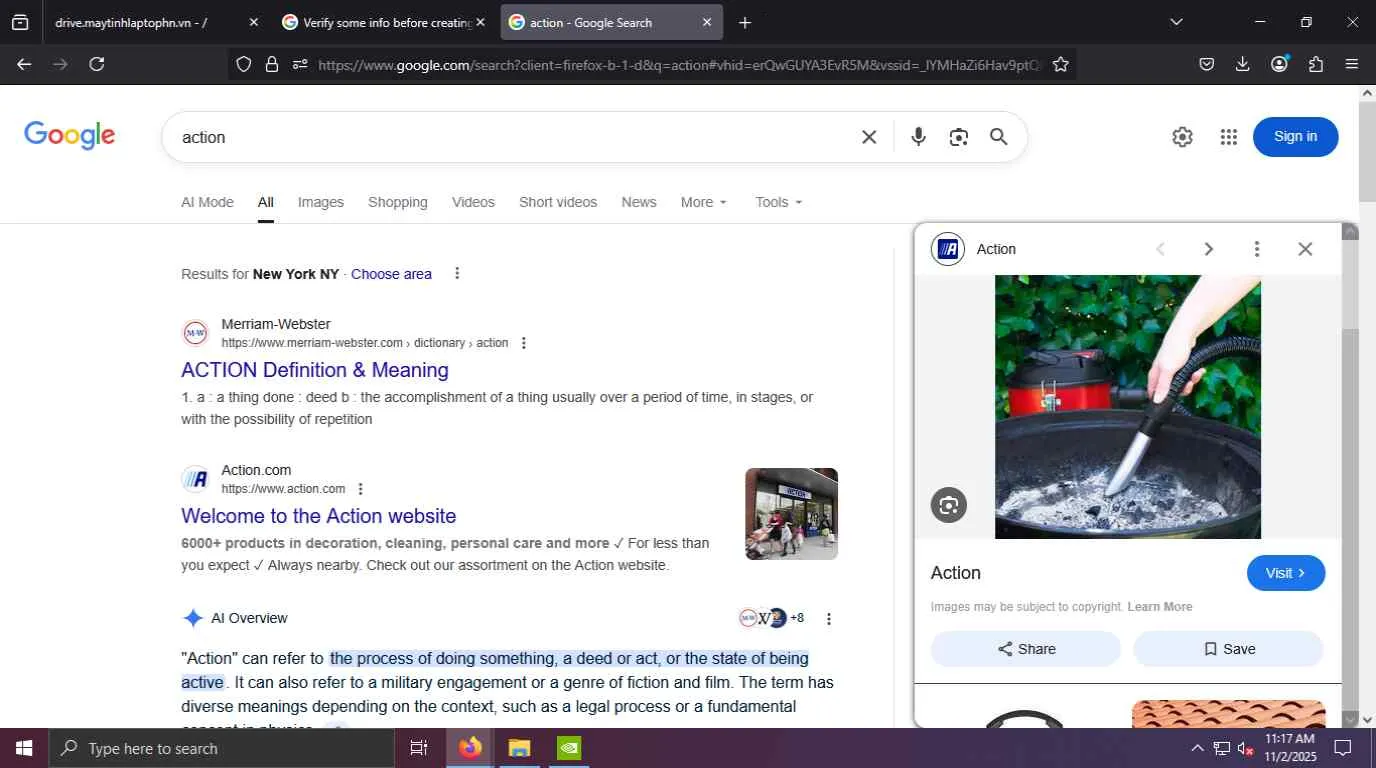This screenshot has width=1376, height=768.
Task: Reload the current Google page
Action: point(97,64)
